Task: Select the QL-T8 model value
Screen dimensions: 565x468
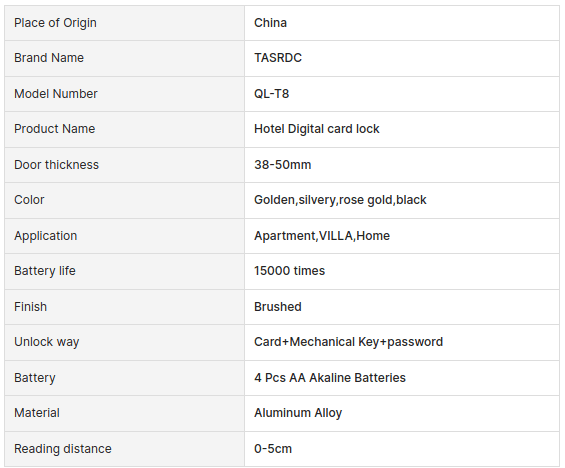Action: pyautogui.click(x=271, y=94)
